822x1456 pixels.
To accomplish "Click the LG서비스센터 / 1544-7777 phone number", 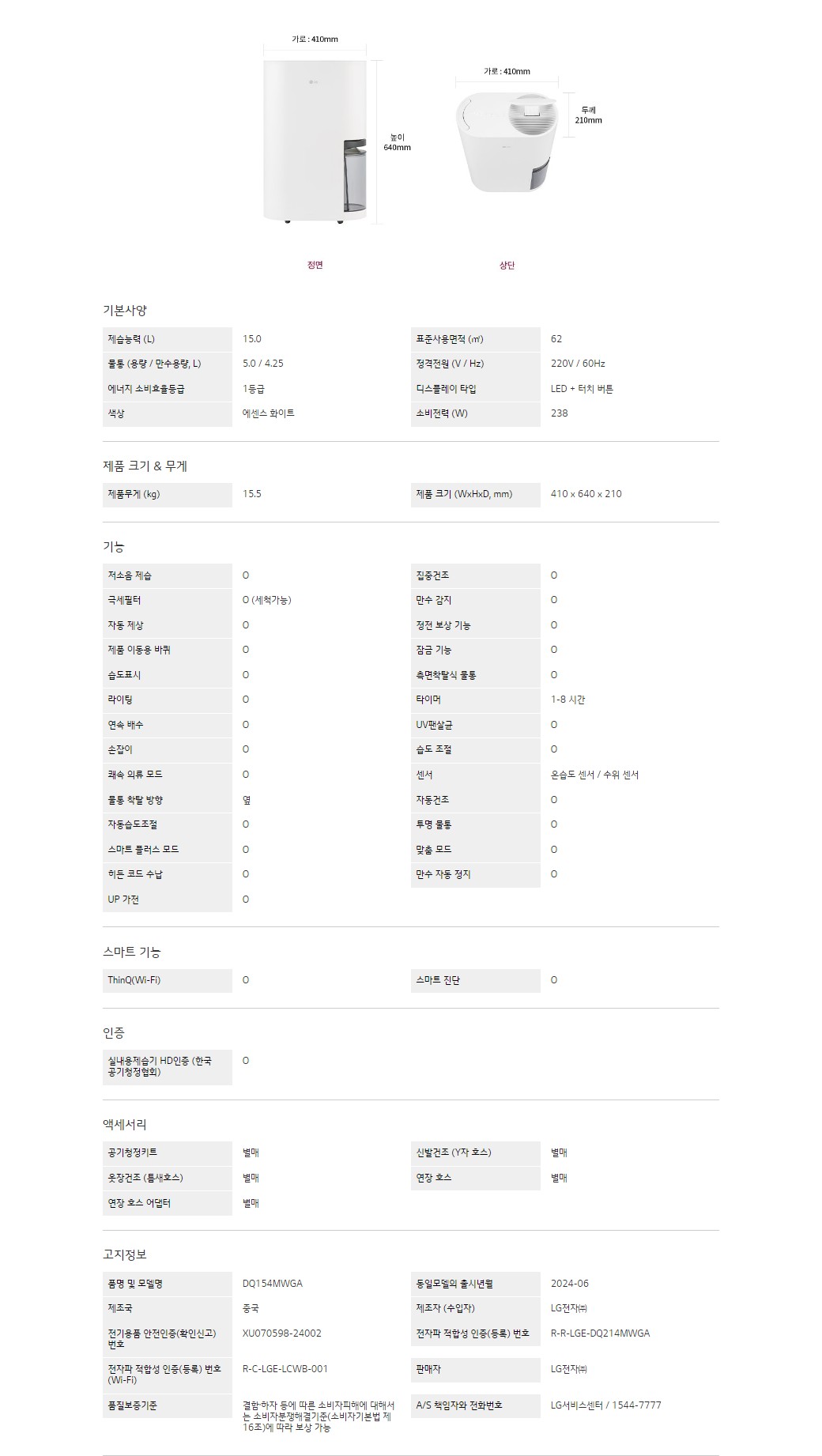I will coord(605,1405).
